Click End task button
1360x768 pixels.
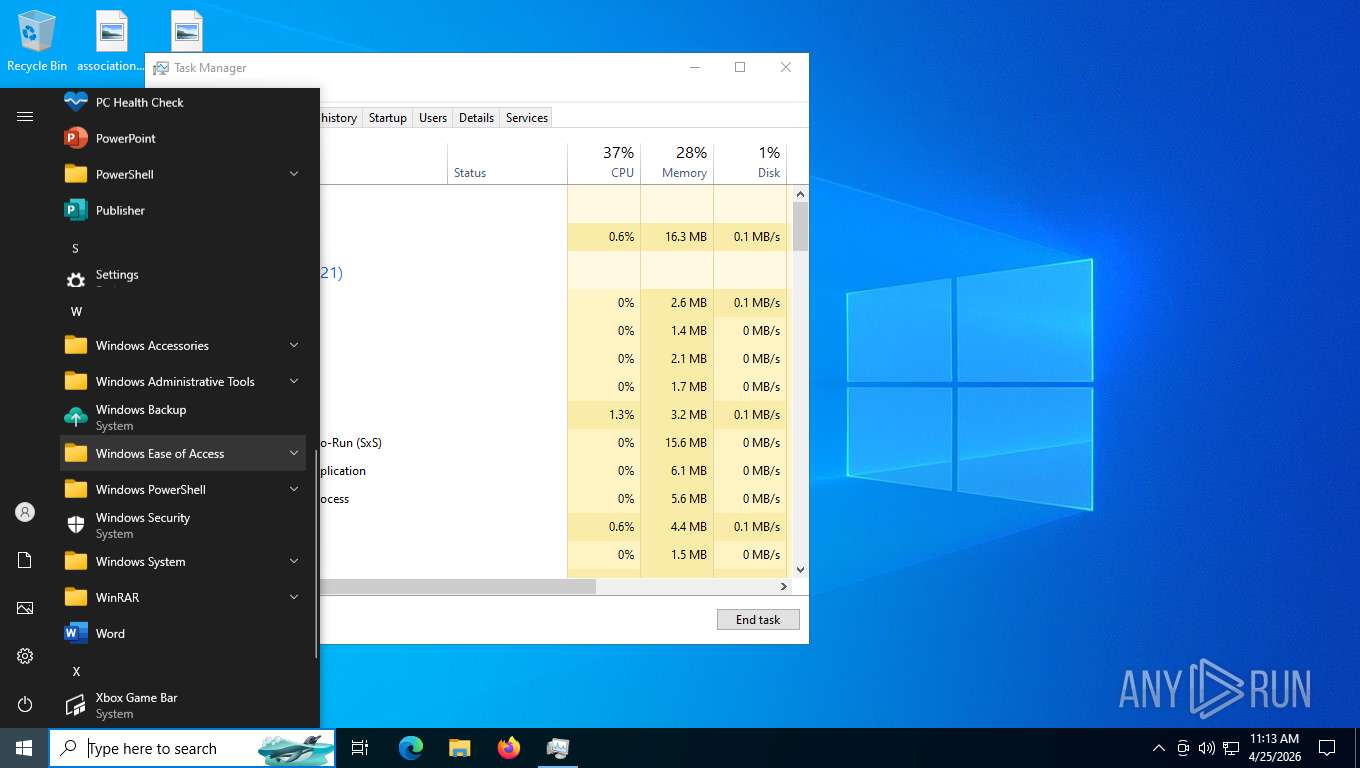pos(758,619)
